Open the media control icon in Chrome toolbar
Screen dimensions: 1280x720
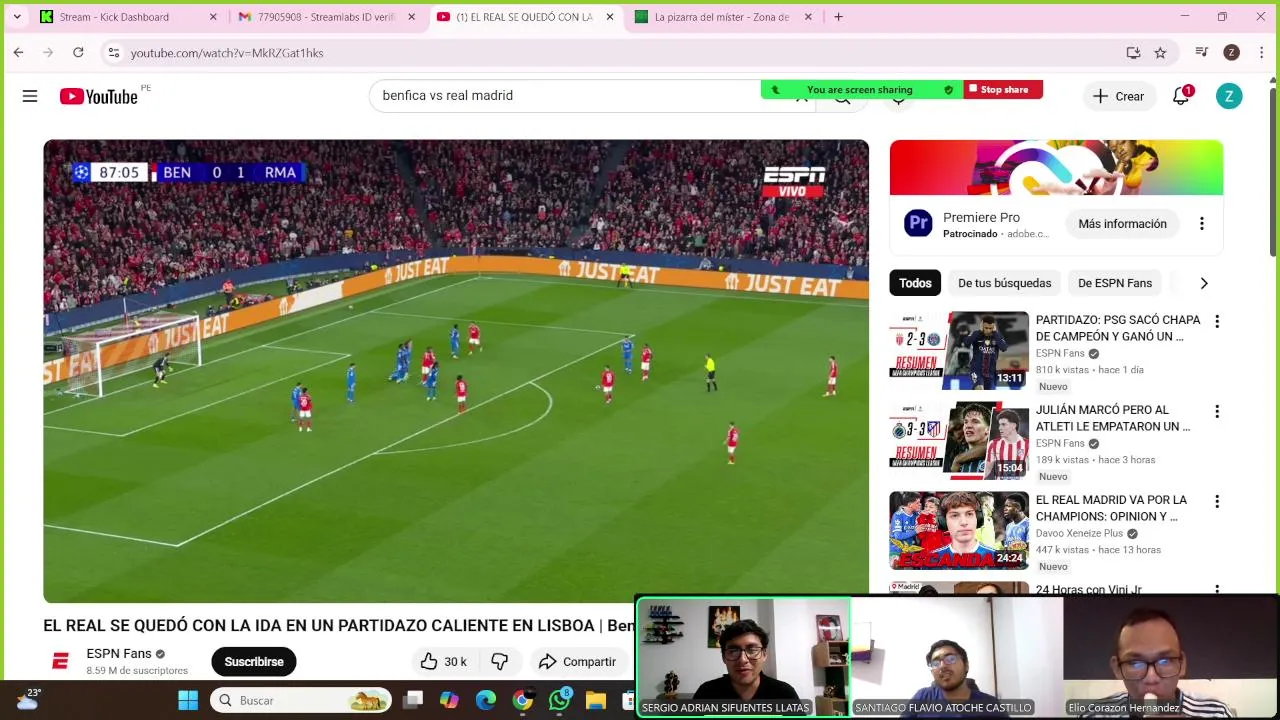pyautogui.click(x=1202, y=53)
